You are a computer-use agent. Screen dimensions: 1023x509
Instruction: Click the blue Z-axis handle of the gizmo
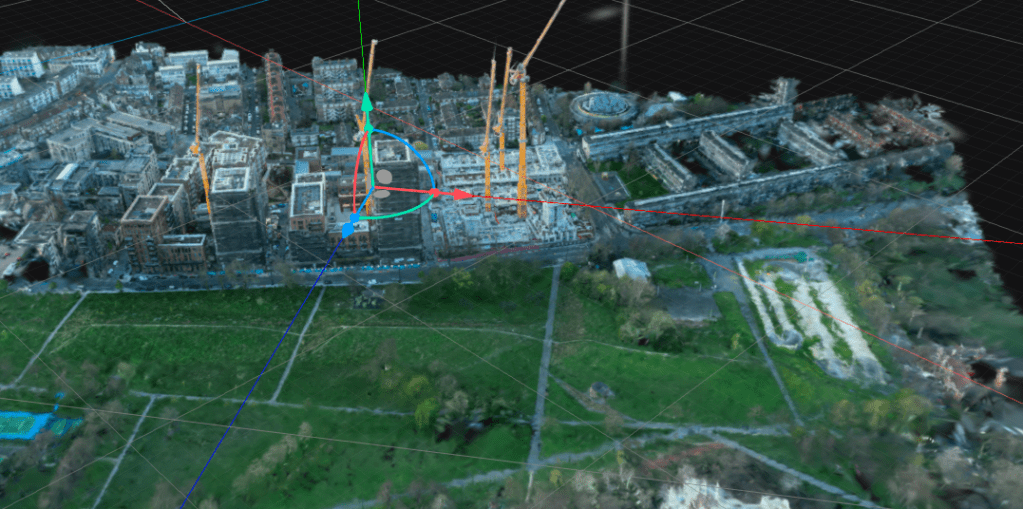click(347, 231)
